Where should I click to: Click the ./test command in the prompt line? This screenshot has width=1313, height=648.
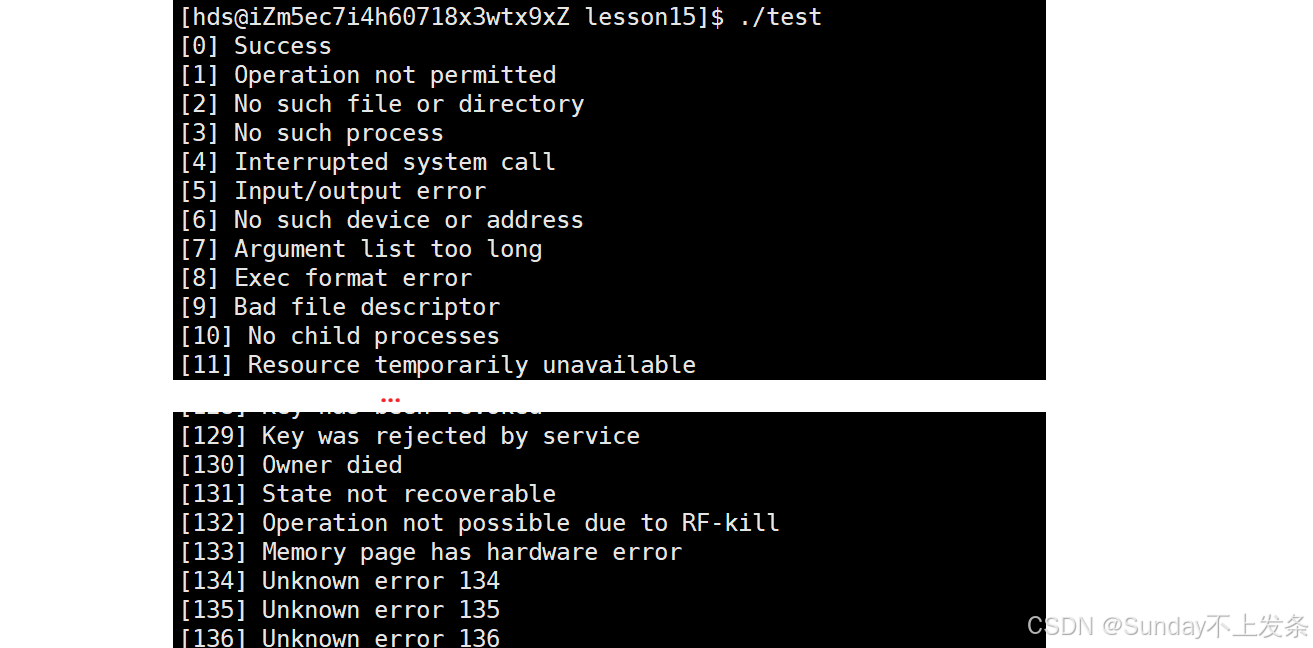pyautogui.click(x=780, y=17)
